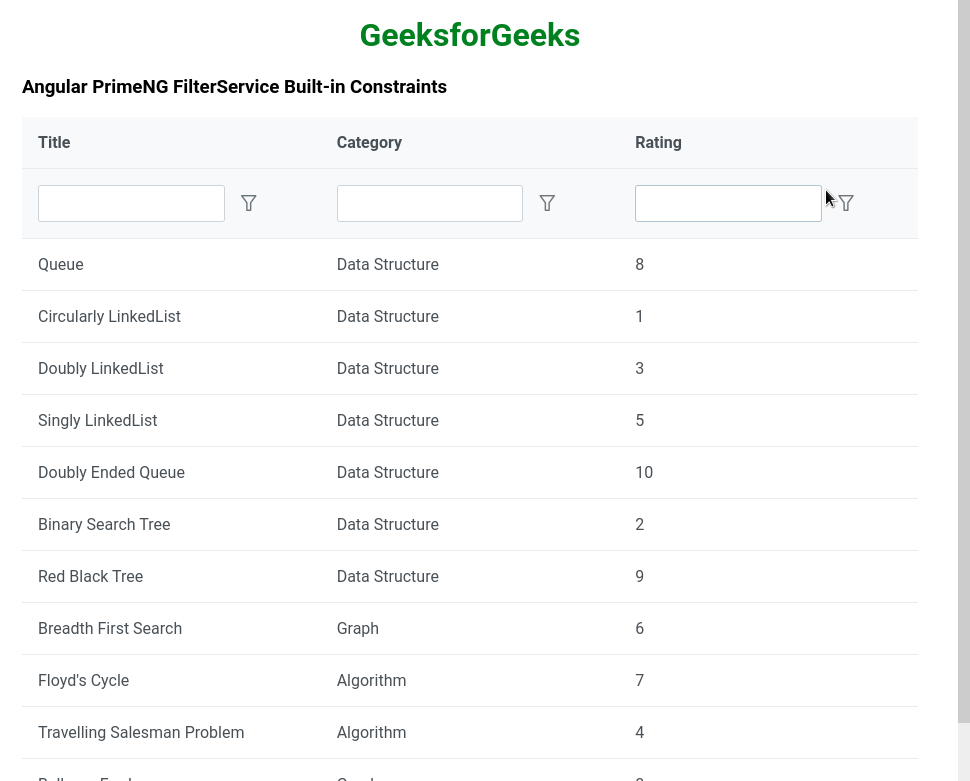Click the Rating filter text input
The height and width of the screenshot is (781, 970).
click(727, 203)
